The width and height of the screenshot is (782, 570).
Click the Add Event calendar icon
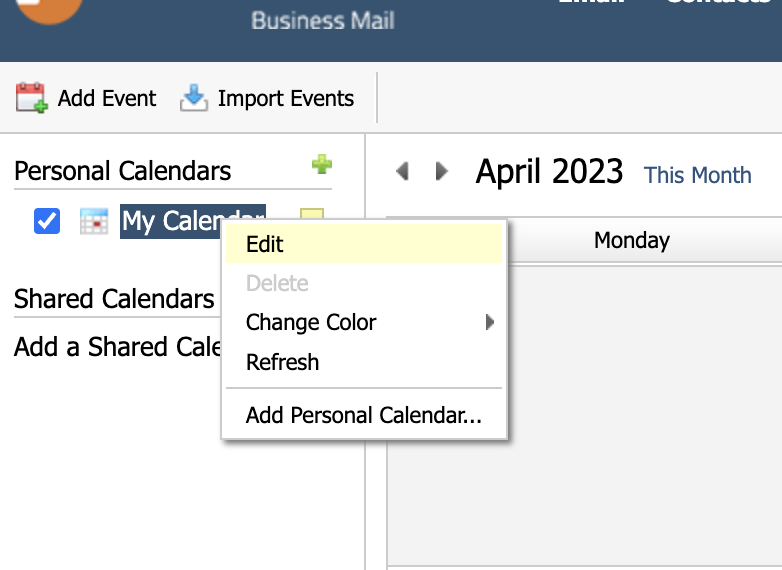(31, 98)
